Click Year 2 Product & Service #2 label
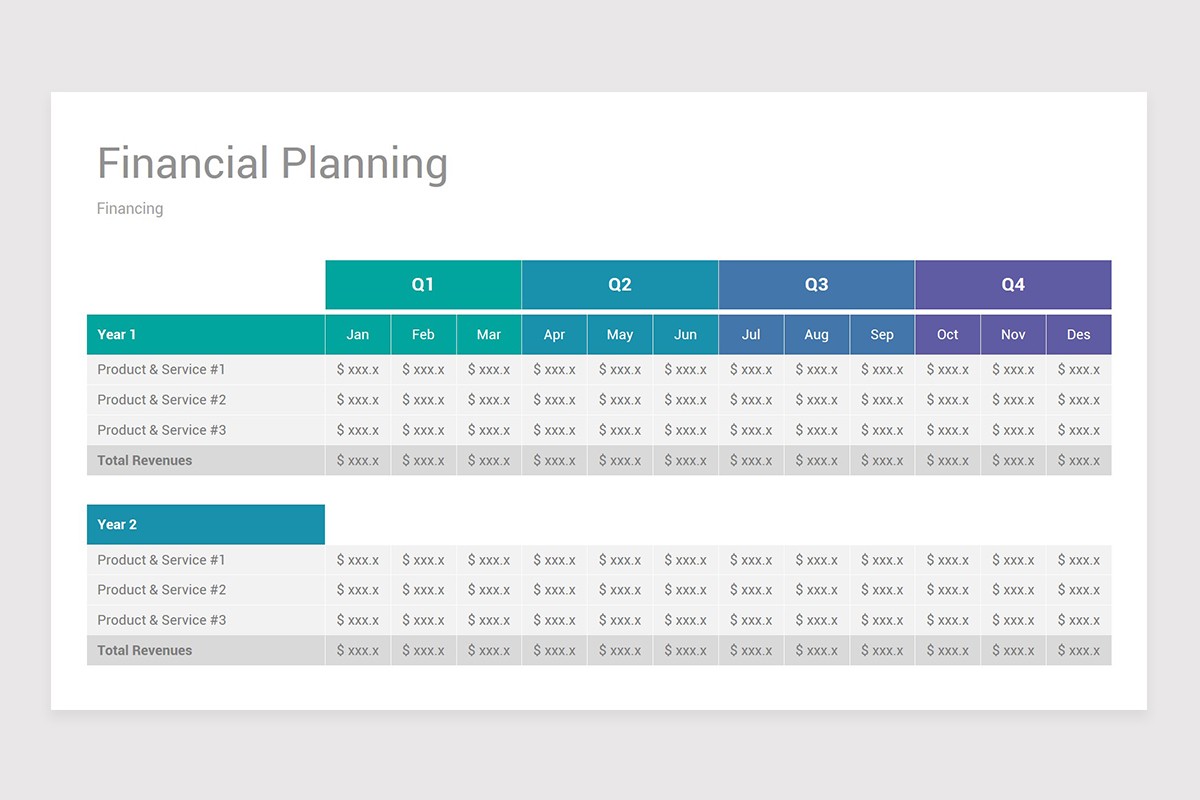Screen dimensions: 1200x800 coord(162,590)
